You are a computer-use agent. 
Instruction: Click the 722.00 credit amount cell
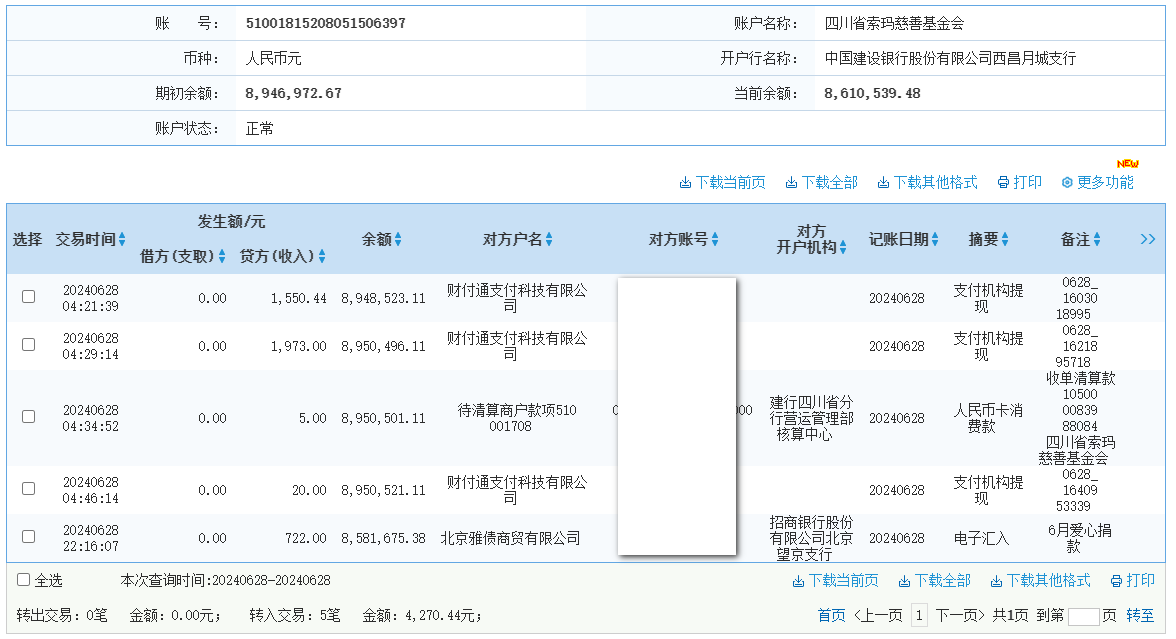tap(305, 538)
